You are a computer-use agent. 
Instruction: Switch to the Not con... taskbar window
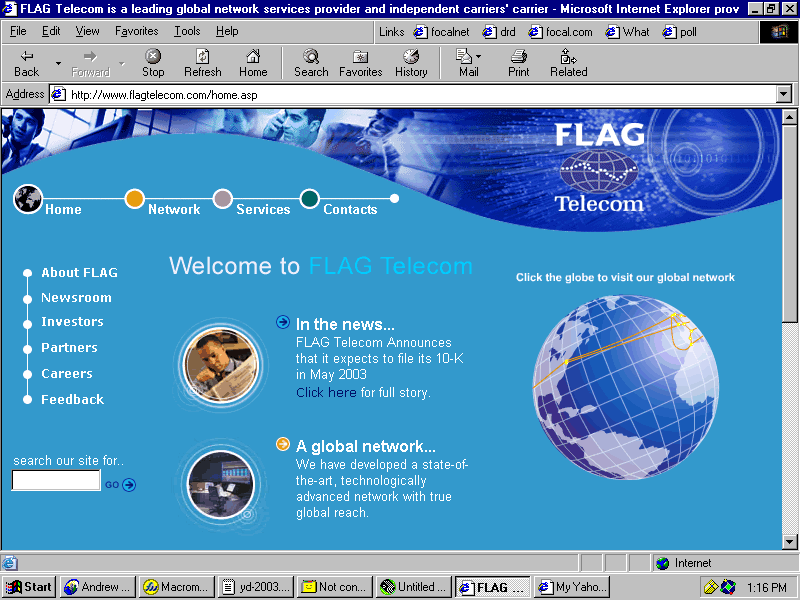(x=335, y=587)
